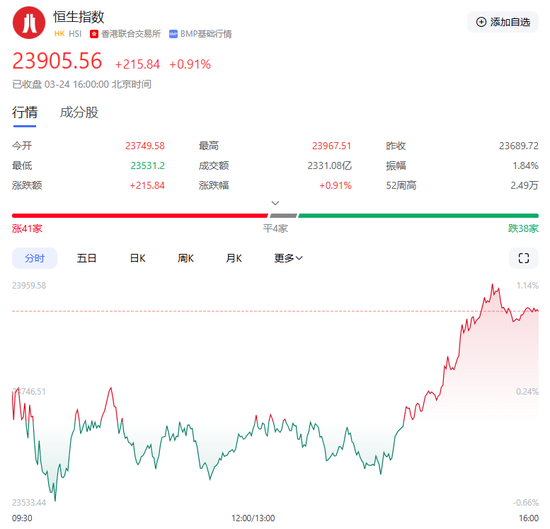Image resolution: width=550 pixels, height=529 pixels.
Task: Switch to the 成分股 tab
Action: [x=79, y=113]
